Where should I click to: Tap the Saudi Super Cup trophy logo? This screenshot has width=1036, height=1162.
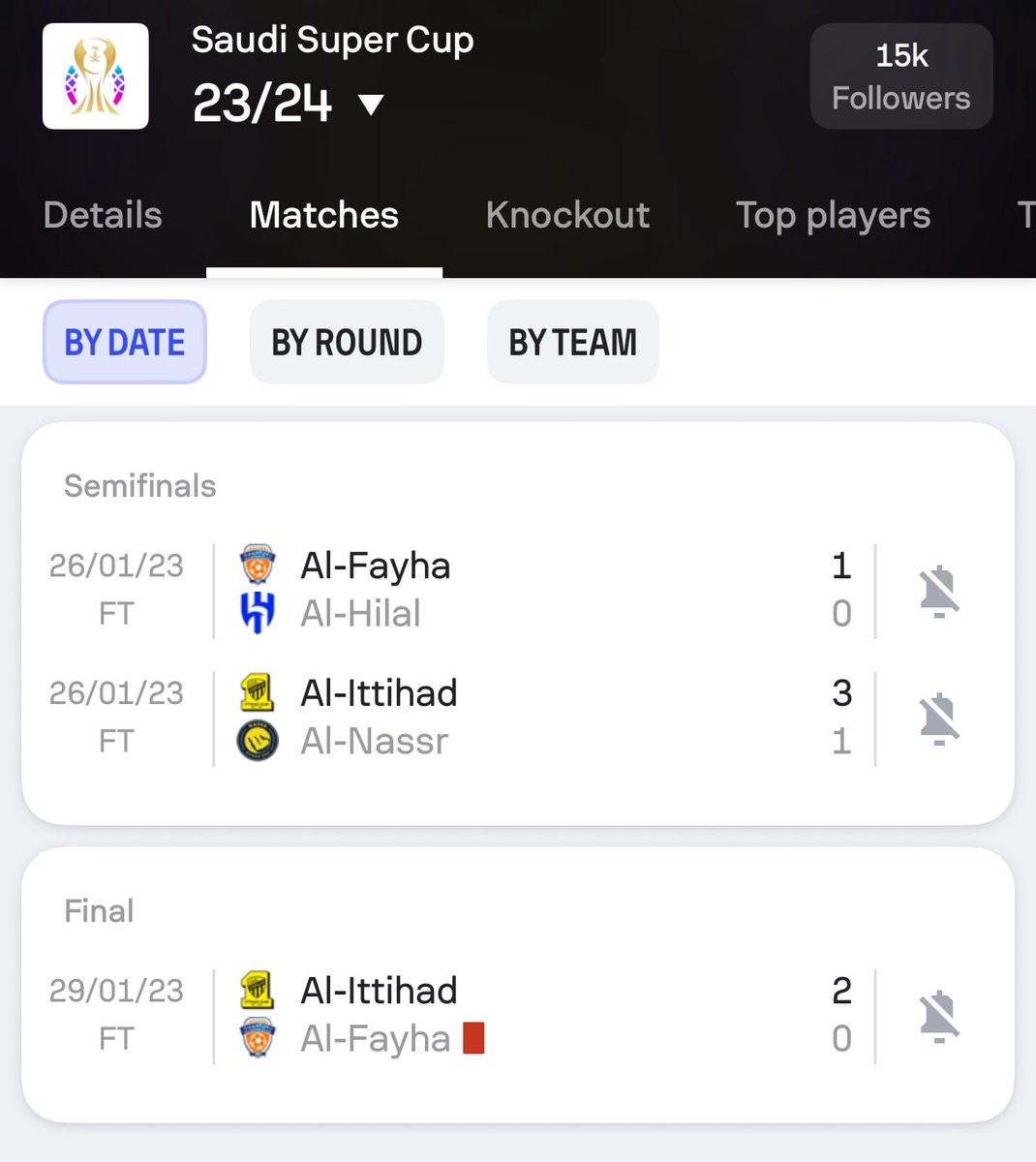pos(96,76)
